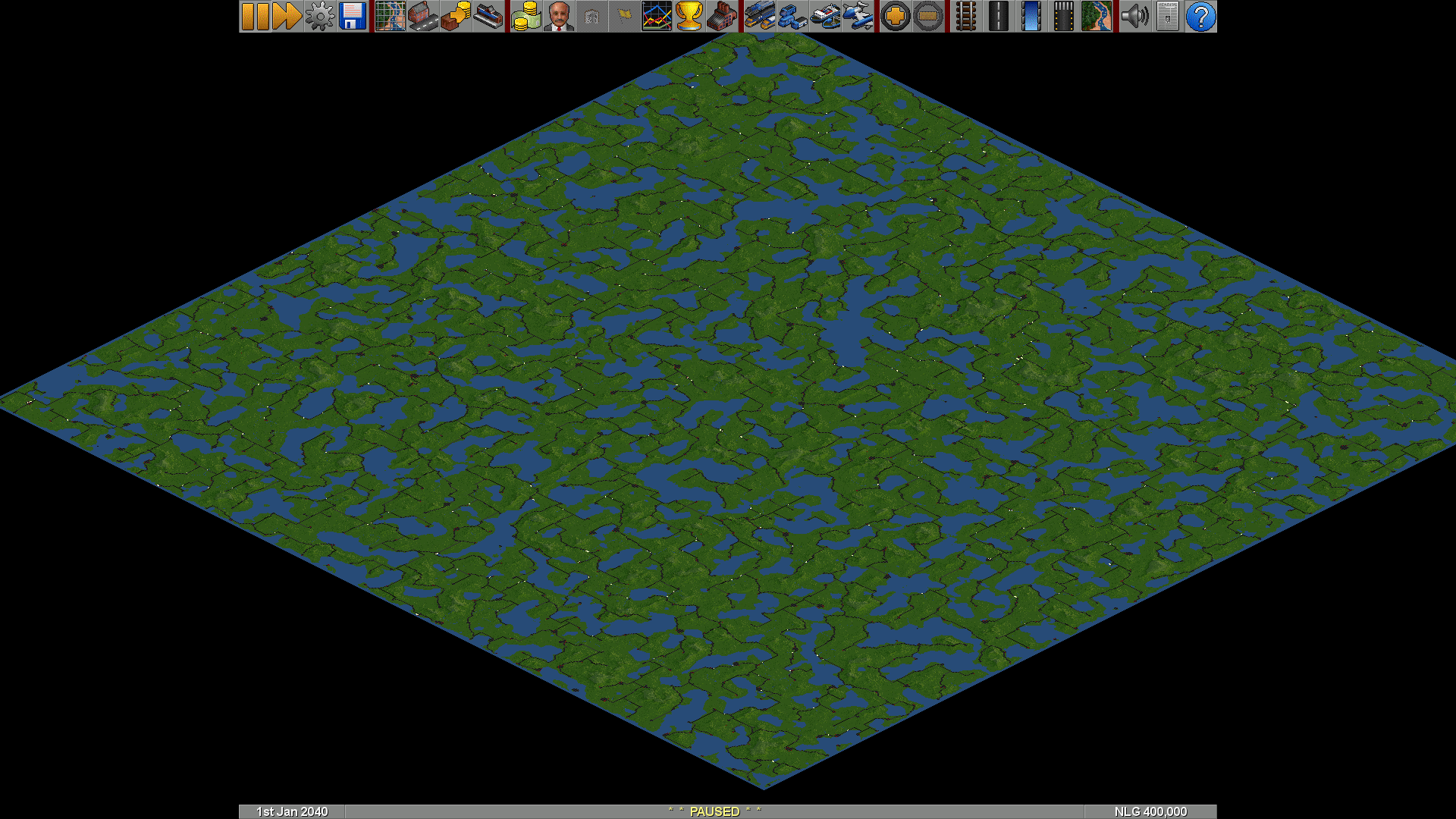Show the list of aircraft
The height and width of the screenshot is (819, 1456).
858,16
